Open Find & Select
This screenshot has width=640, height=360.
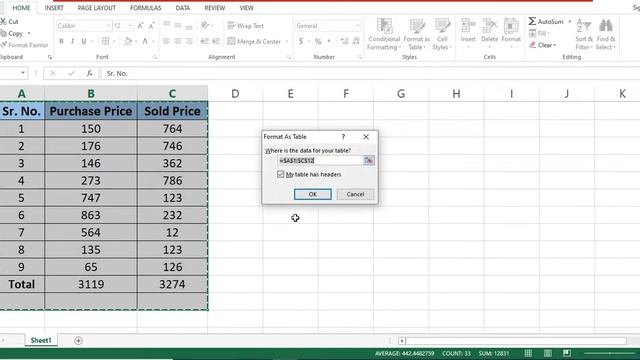pos(606,34)
